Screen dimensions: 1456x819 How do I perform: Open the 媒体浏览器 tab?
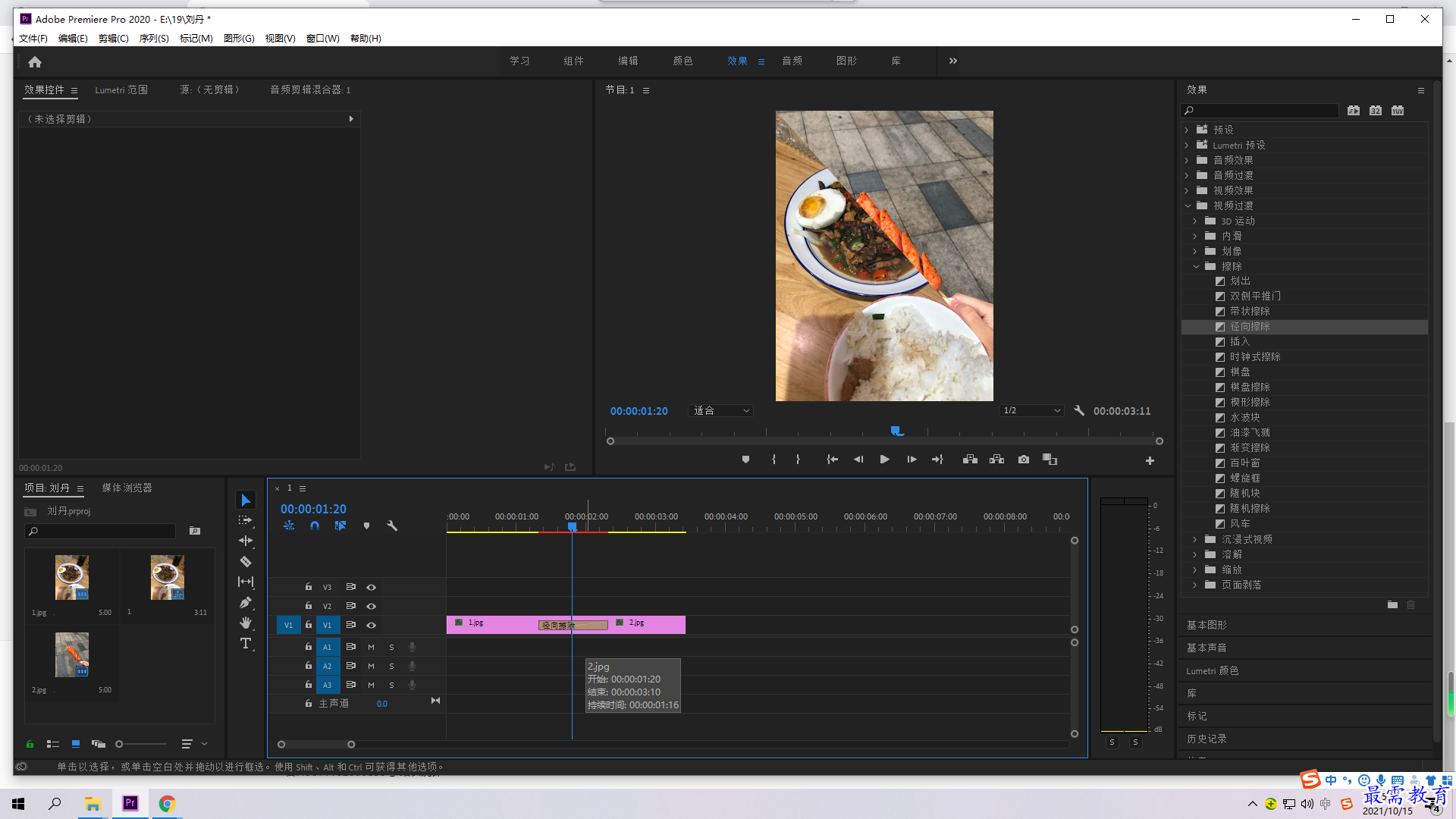click(127, 488)
